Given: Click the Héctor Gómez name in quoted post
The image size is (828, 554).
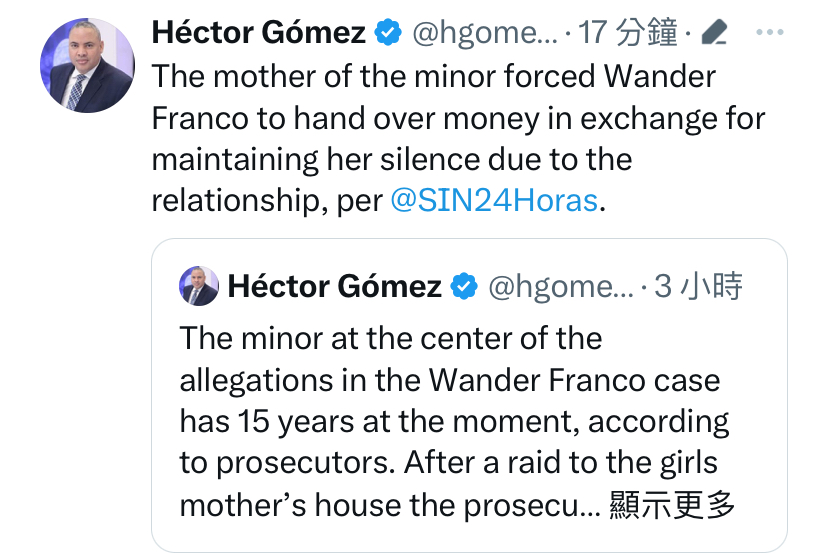Looking at the screenshot, I should (334, 287).
